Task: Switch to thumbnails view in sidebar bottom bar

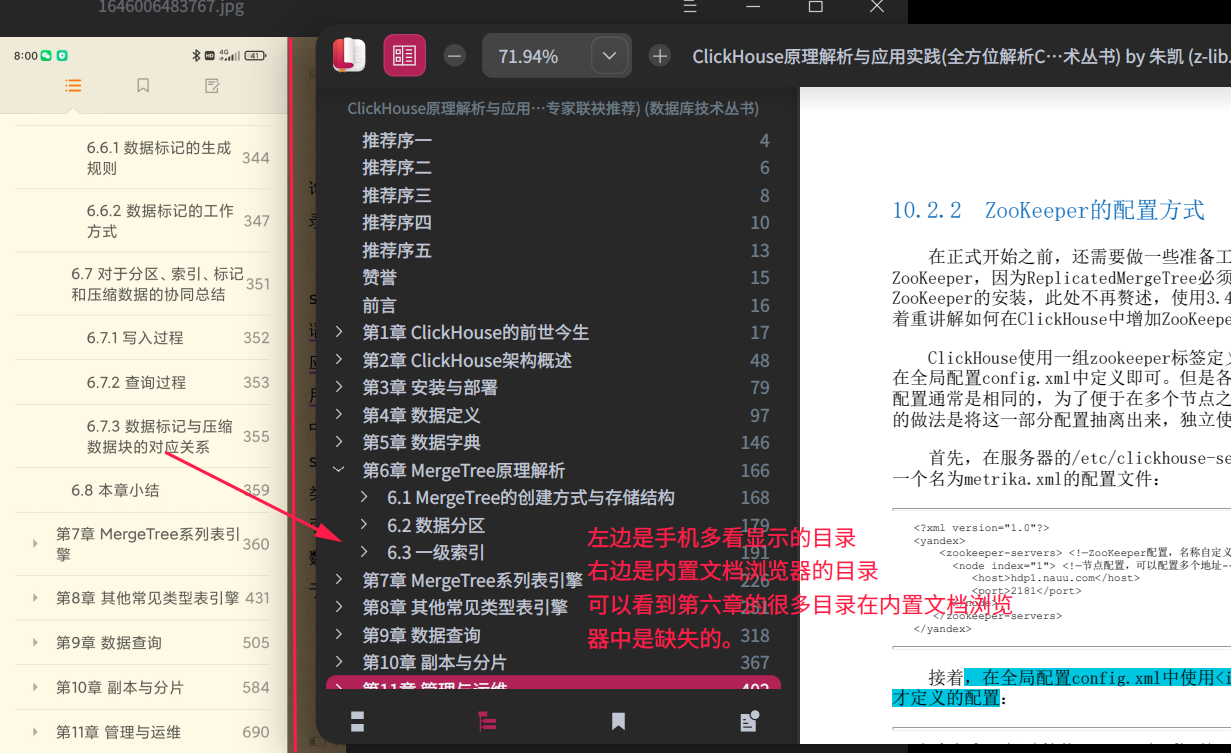Action: click(357, 721)
